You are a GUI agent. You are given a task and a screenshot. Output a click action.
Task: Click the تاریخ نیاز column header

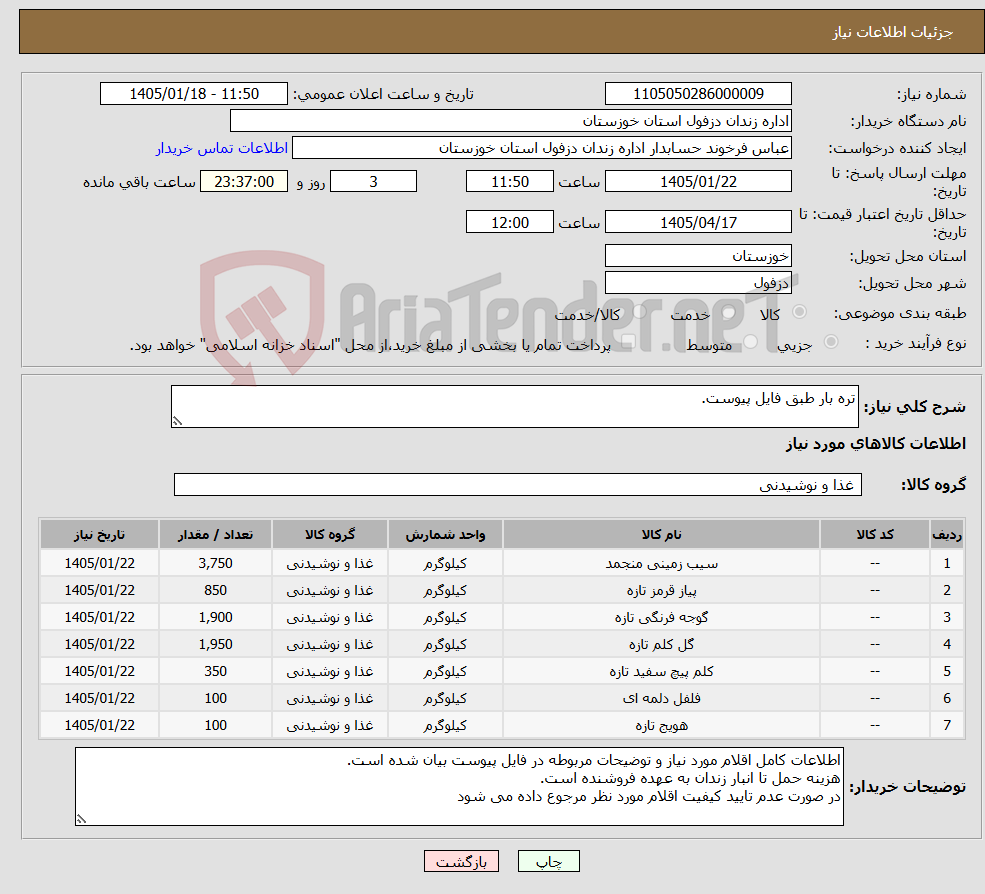[99, 534]
